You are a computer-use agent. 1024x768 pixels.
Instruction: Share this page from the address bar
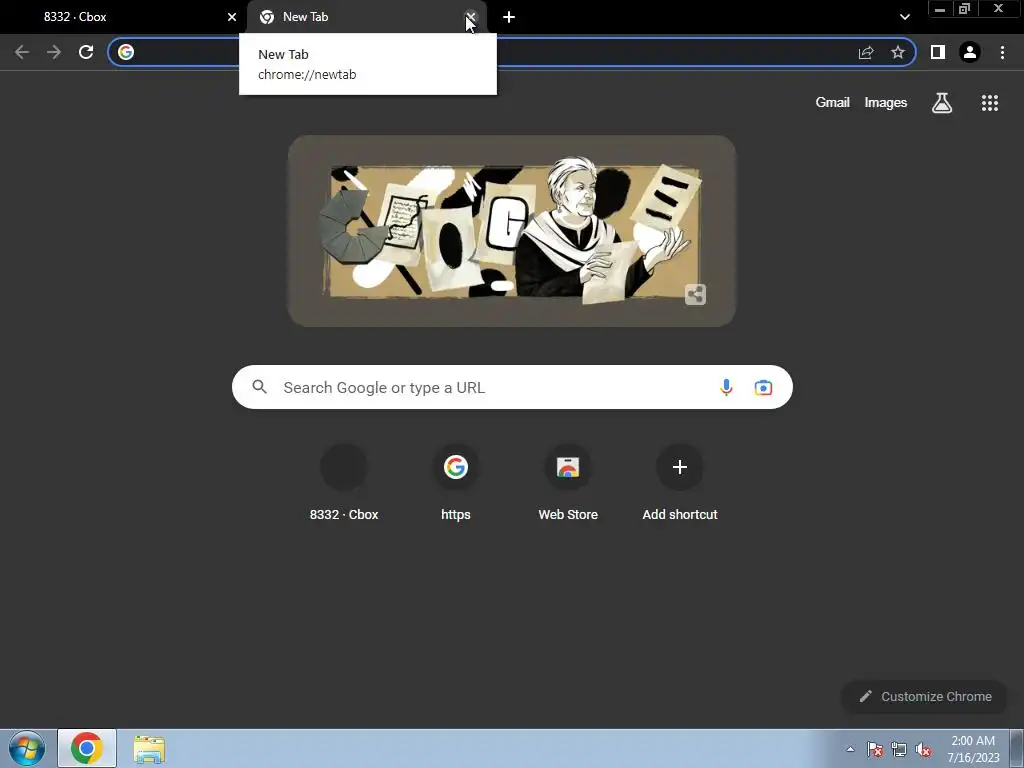pyautogui.click(x=866, y=52)
